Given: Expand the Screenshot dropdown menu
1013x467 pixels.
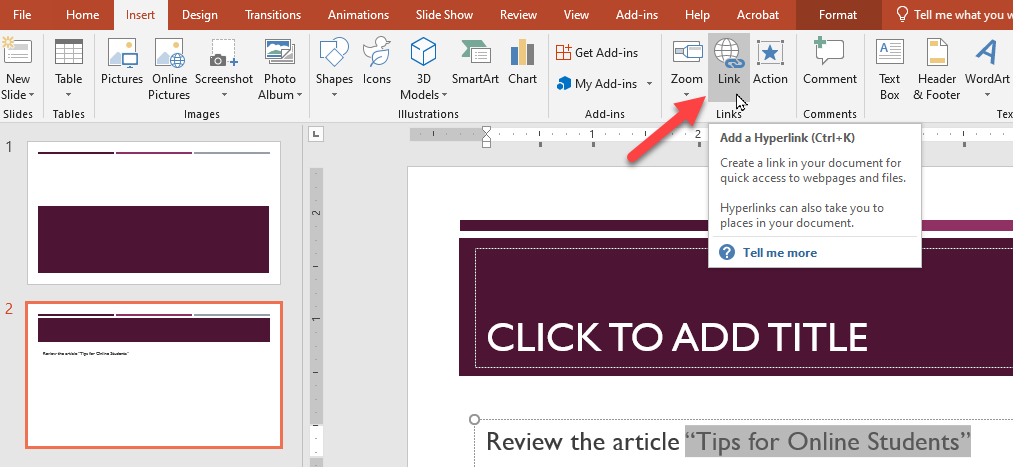Looking at the screenshot, I should tap(224, 95).
